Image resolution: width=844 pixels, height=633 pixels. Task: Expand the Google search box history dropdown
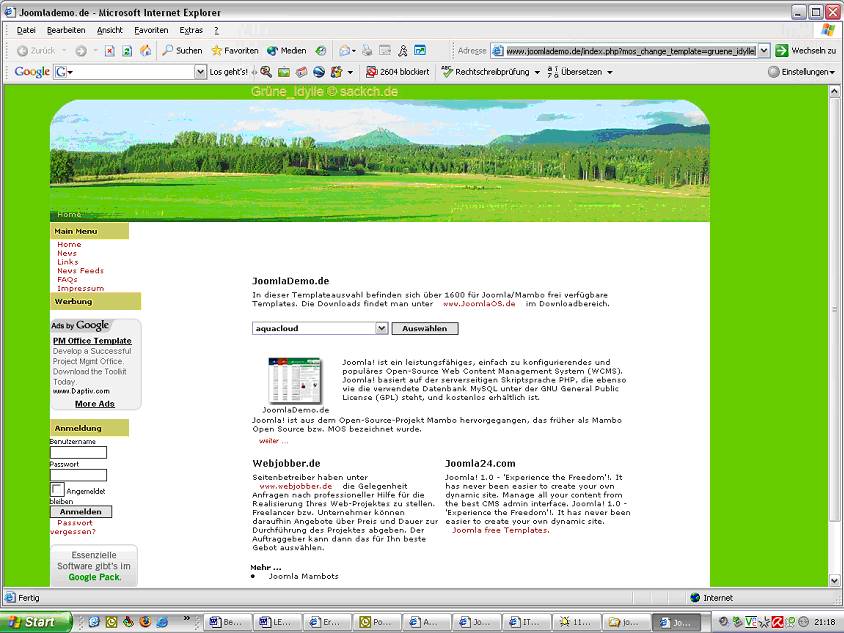(x=200, y=72)
